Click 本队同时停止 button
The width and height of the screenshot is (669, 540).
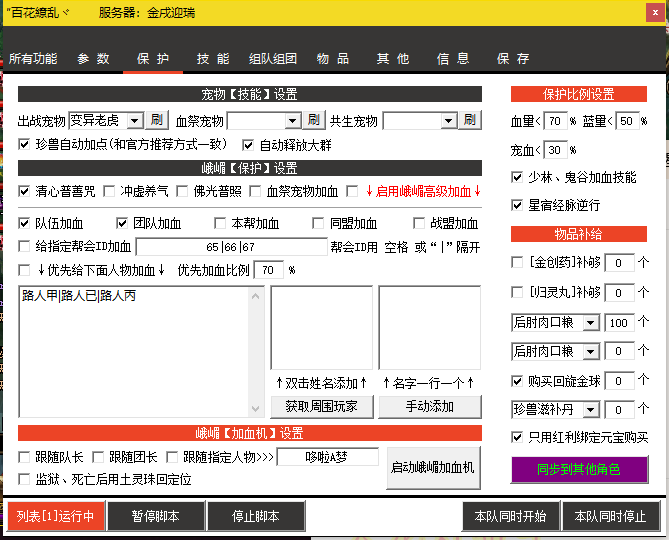[x=611, y=516]
